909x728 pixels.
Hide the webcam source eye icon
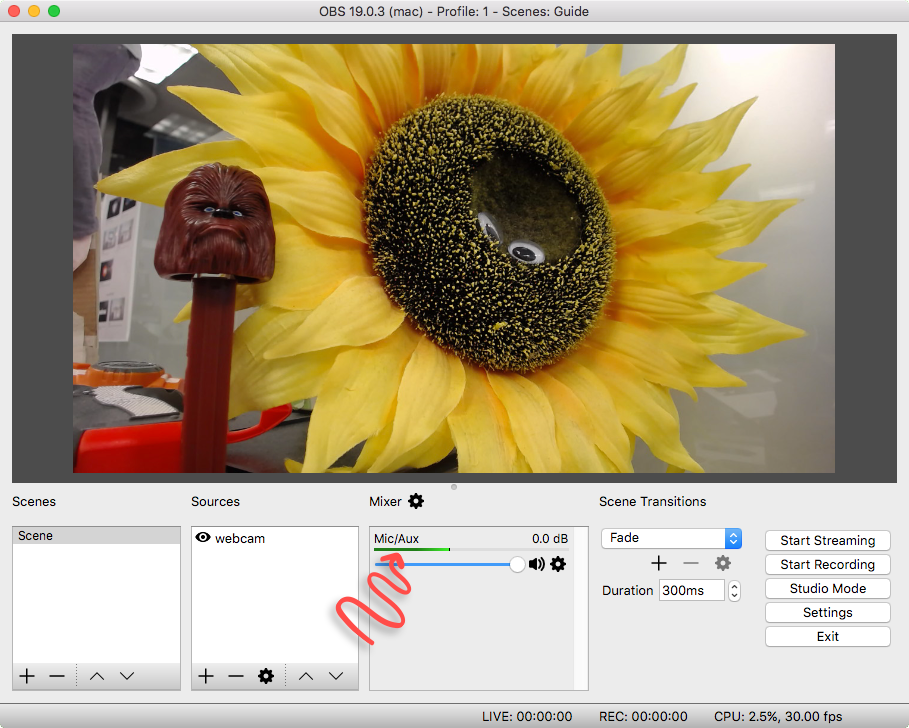(x=203, y=537)
